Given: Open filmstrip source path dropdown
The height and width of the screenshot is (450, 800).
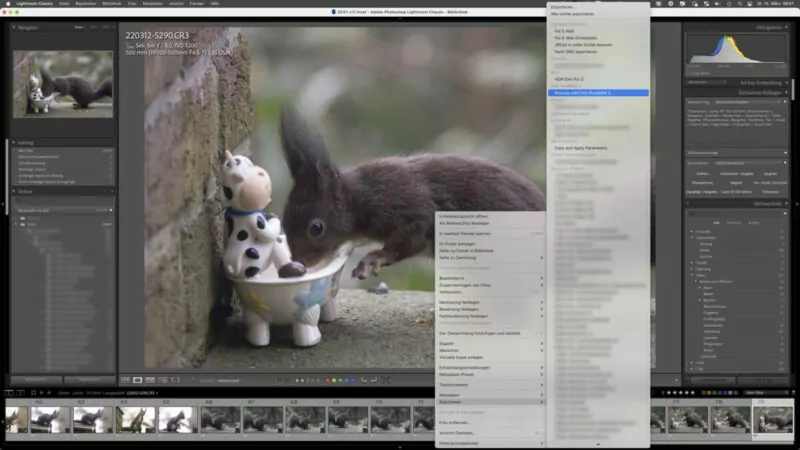Looking at the screenshot, I should pos(142,393).
